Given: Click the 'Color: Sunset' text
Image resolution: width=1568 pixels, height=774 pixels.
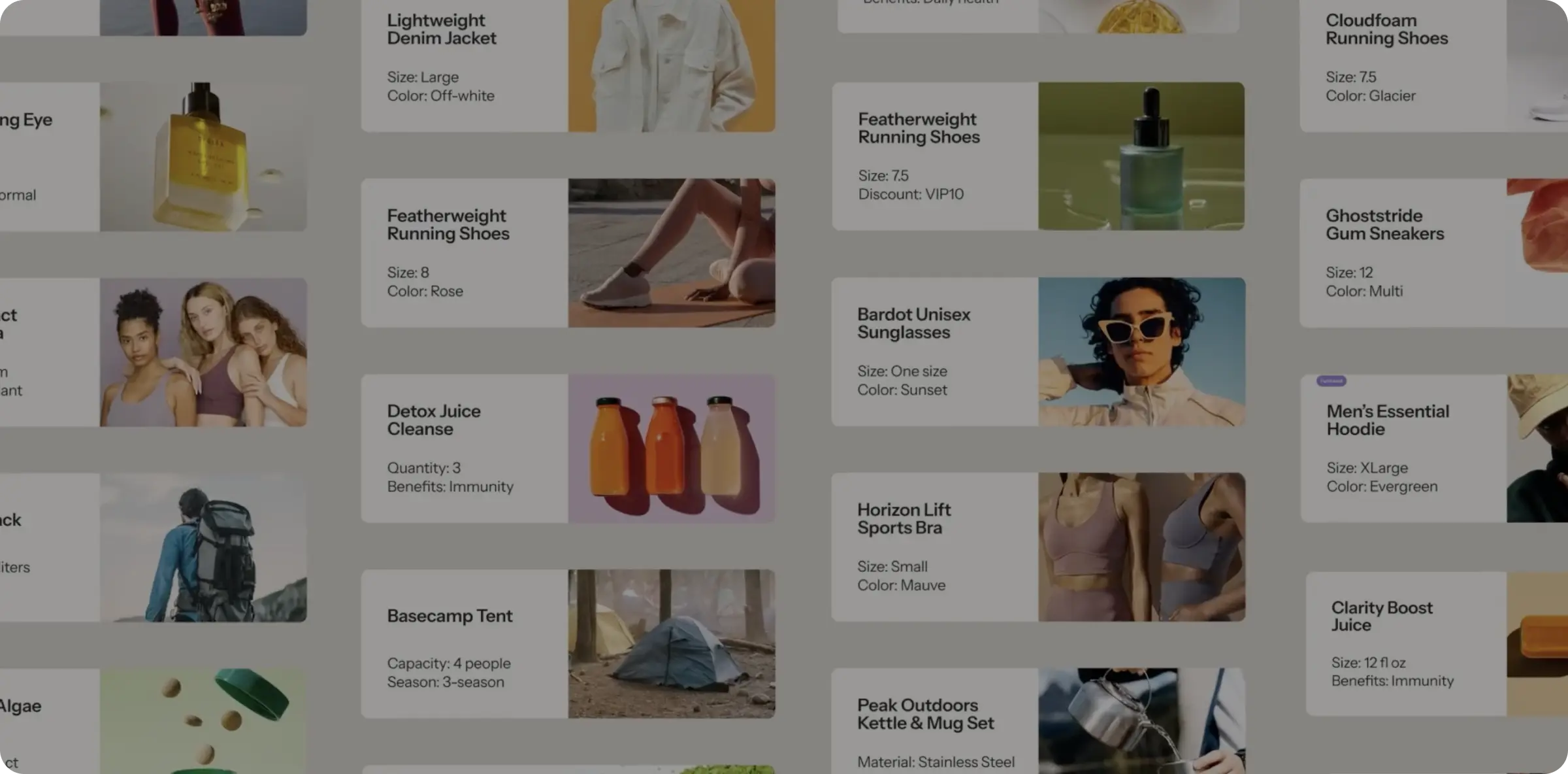Looking at the screenshot, I should 902,390.
